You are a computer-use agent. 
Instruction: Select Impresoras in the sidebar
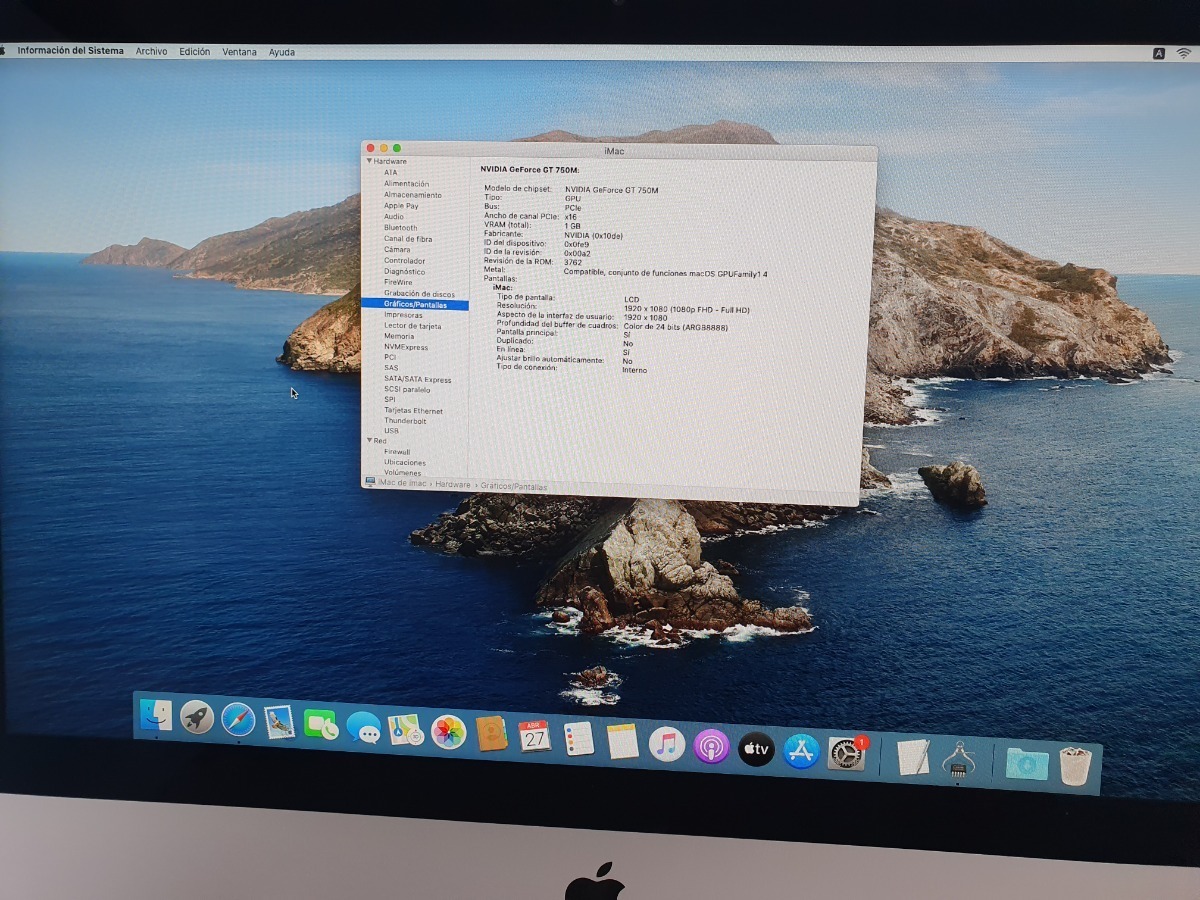coord(404,315)
